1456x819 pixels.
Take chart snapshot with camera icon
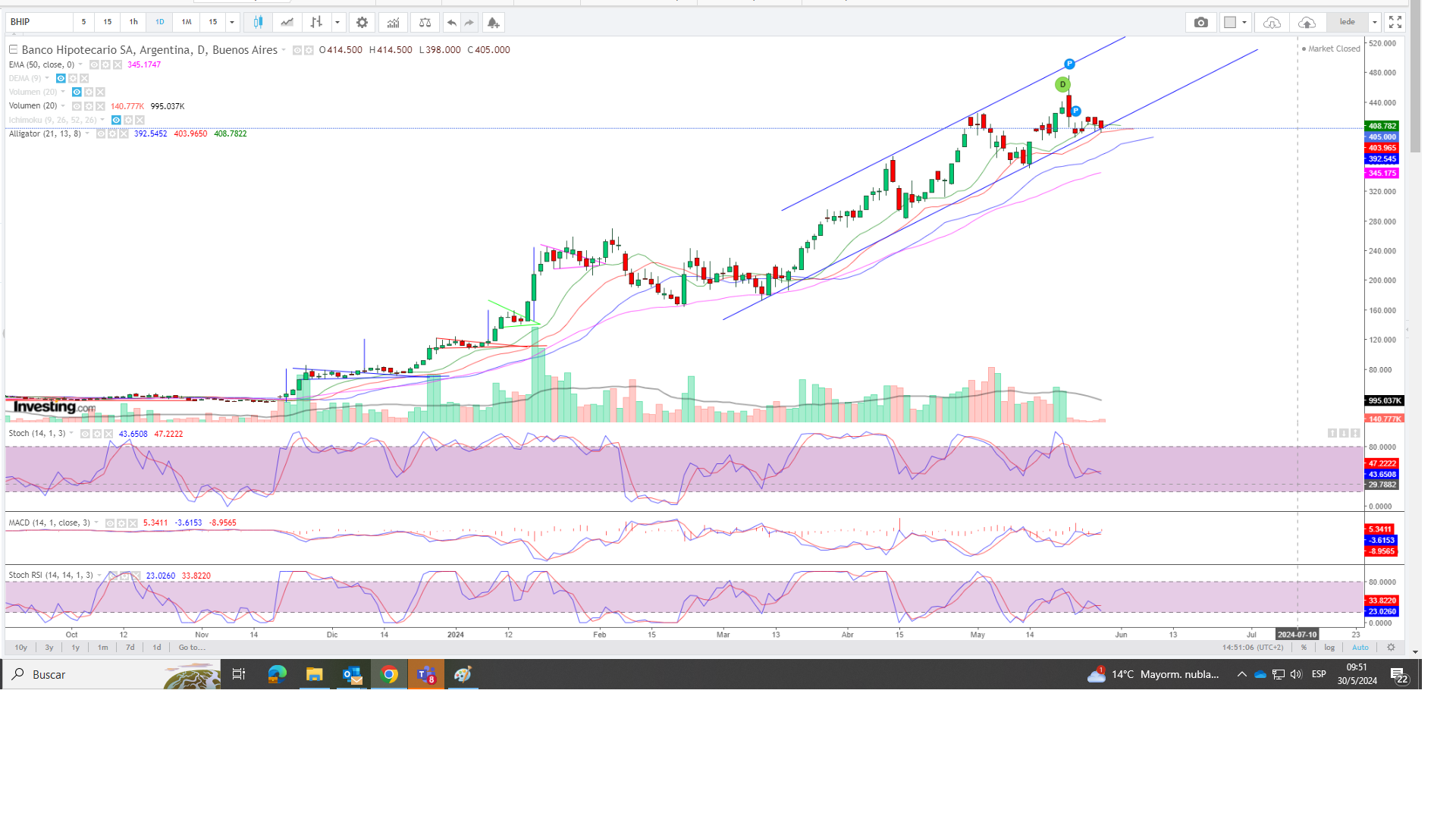coord(1201,22)
